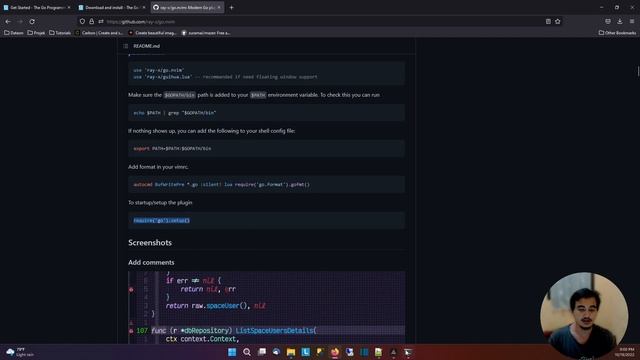Select the ray-x/go.nvim GitHub tab
This screenshot has width=640, height=360.
[187, 7]
